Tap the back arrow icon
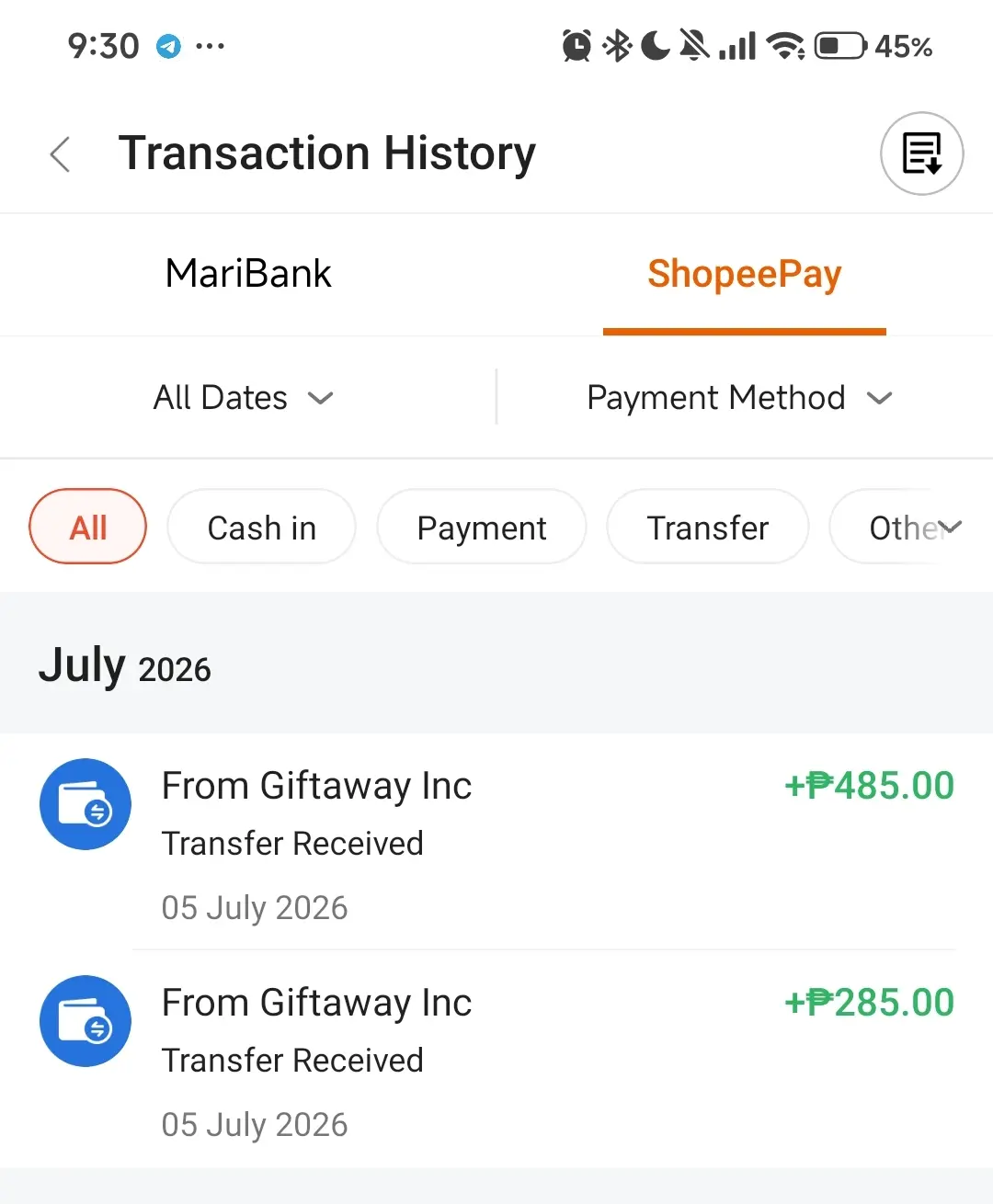The image size is (993, 1204). pyautogui.click(x=61, y=154)
